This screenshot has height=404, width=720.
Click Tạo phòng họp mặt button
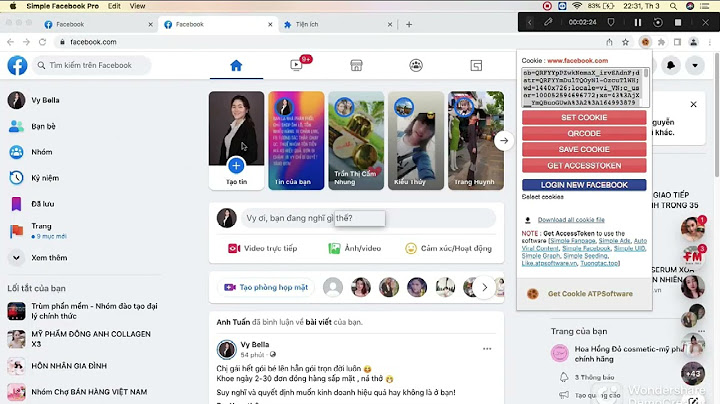pos(266,287)
